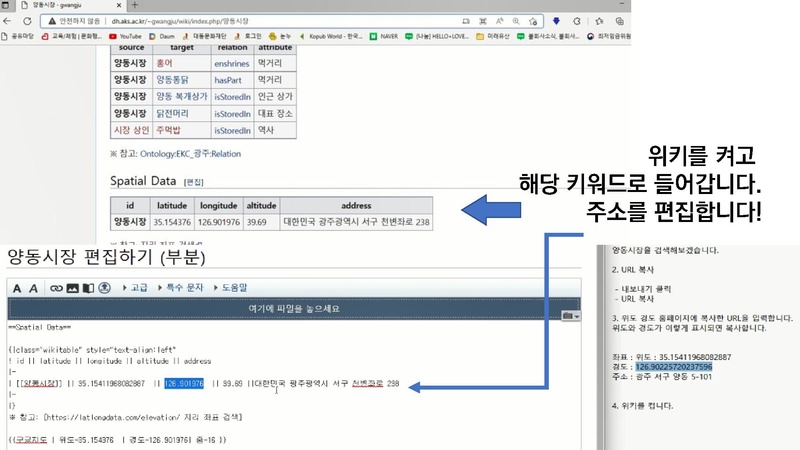Apply italic formatting in wiki editor
The height and width of the screenshot is (450, 800).
33,288
